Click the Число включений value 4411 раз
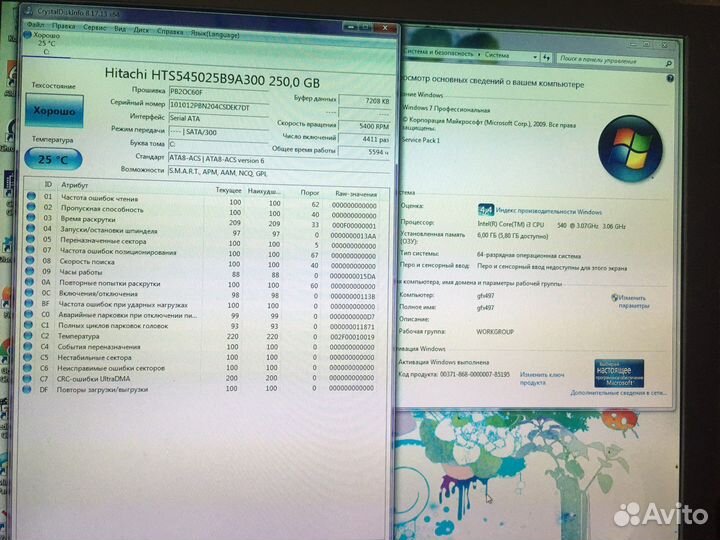The height and width of the screenshot is (540, 720). click(365, 138)
